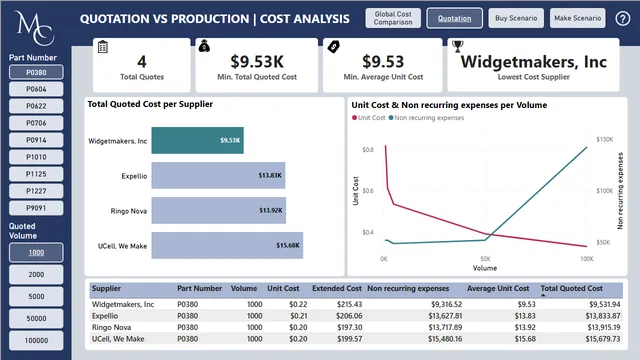
Task: Switch to the Quotation tab
Action: point(454,18)
